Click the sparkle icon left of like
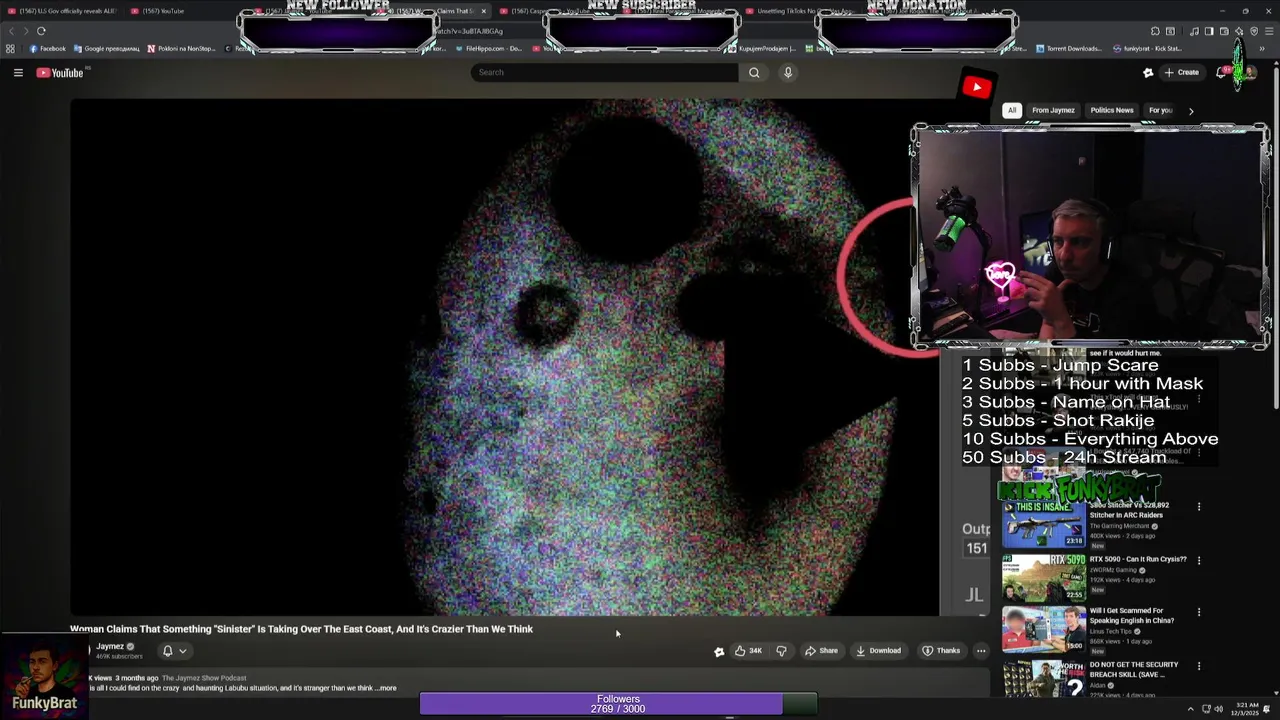The image size is (1280, 720). pyautogui.click(x=718, y=651)
